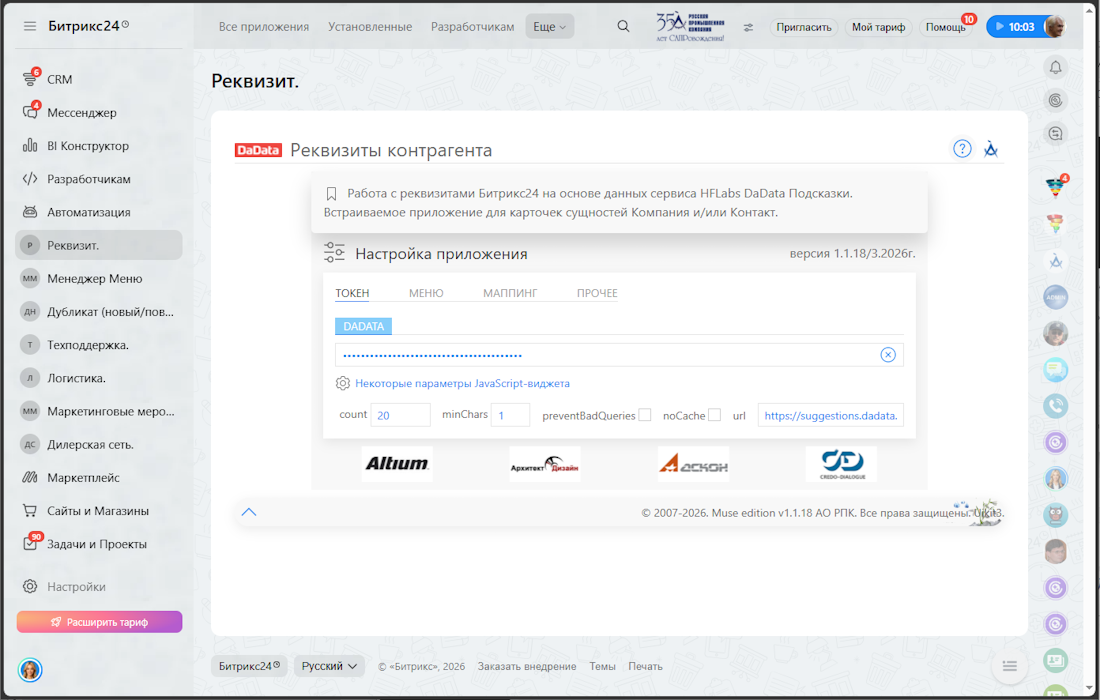This screenshot has width=1100, height=700.
Task: Click the Помощь button
Action: click(945, 27)
